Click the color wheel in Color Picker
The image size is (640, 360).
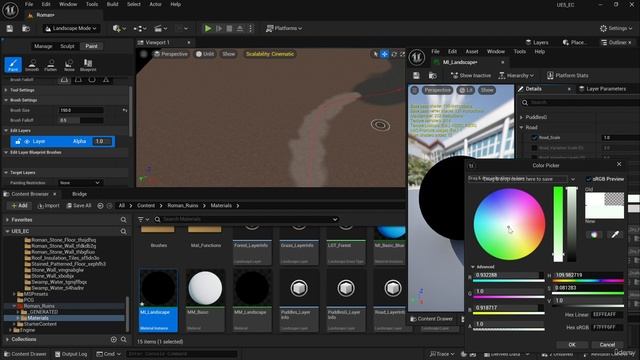point(509,224)
